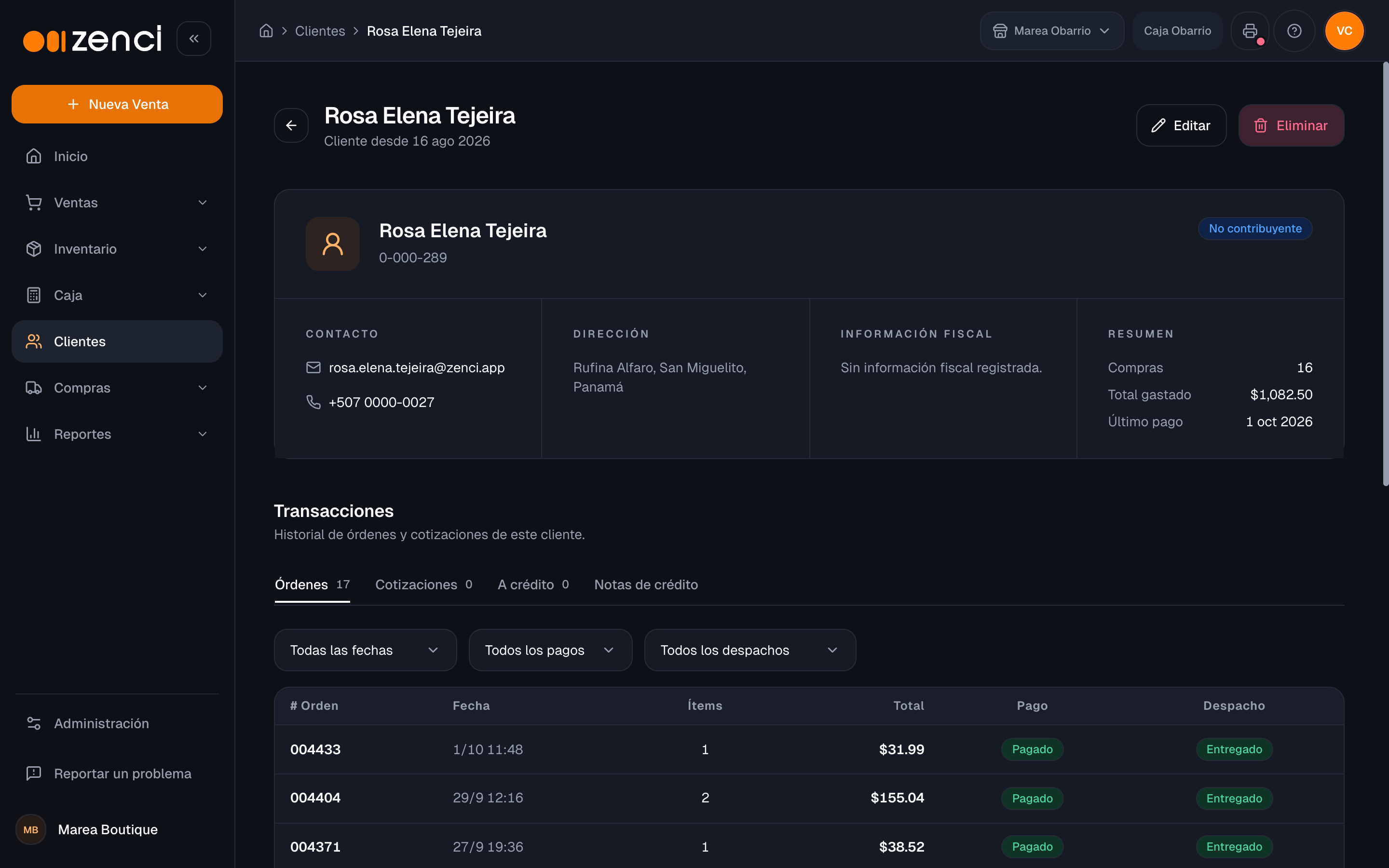This screenshot has width=1389, height=868.
Task: Click Clientes in the breadcrumb
Action: coord(320,31)
